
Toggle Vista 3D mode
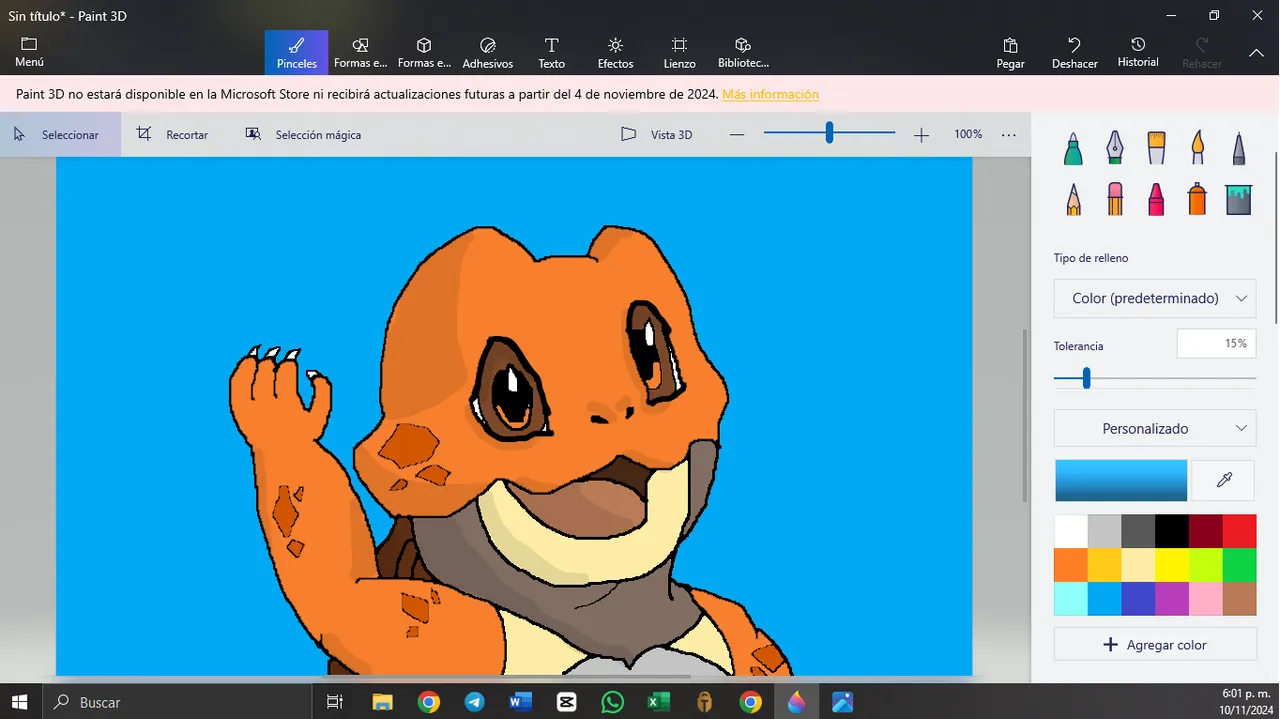(x=657, y=134)
